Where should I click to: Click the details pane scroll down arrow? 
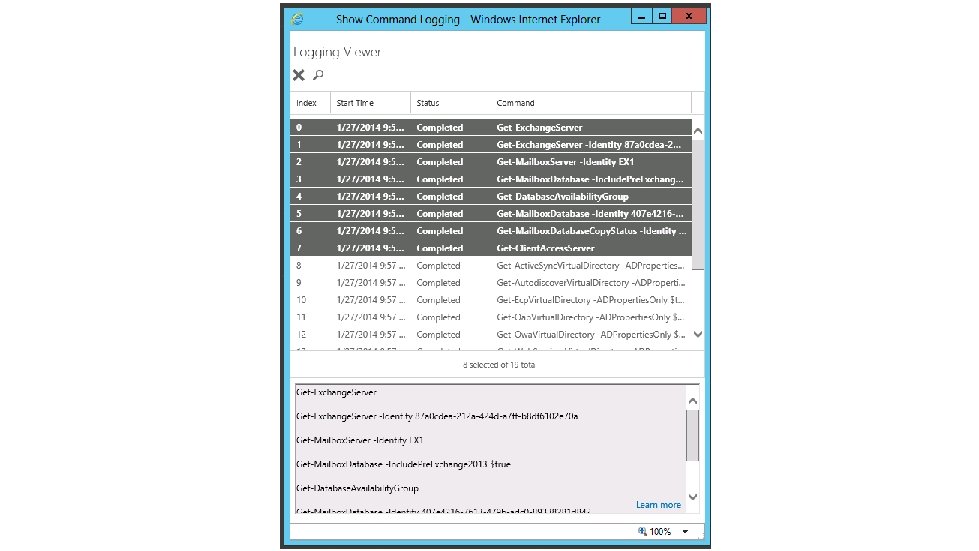pos(692,497)
